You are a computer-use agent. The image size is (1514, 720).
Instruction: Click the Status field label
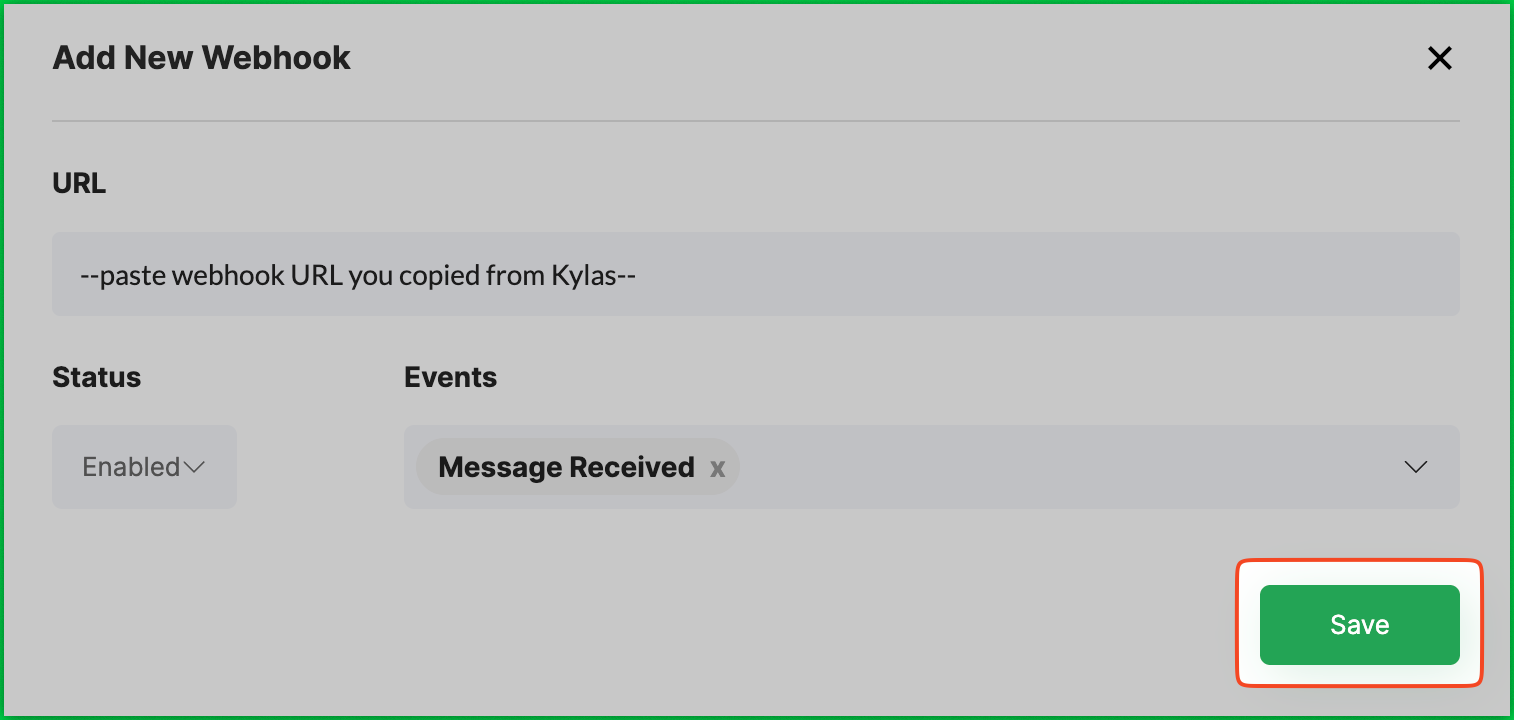(x=97, y=377)
